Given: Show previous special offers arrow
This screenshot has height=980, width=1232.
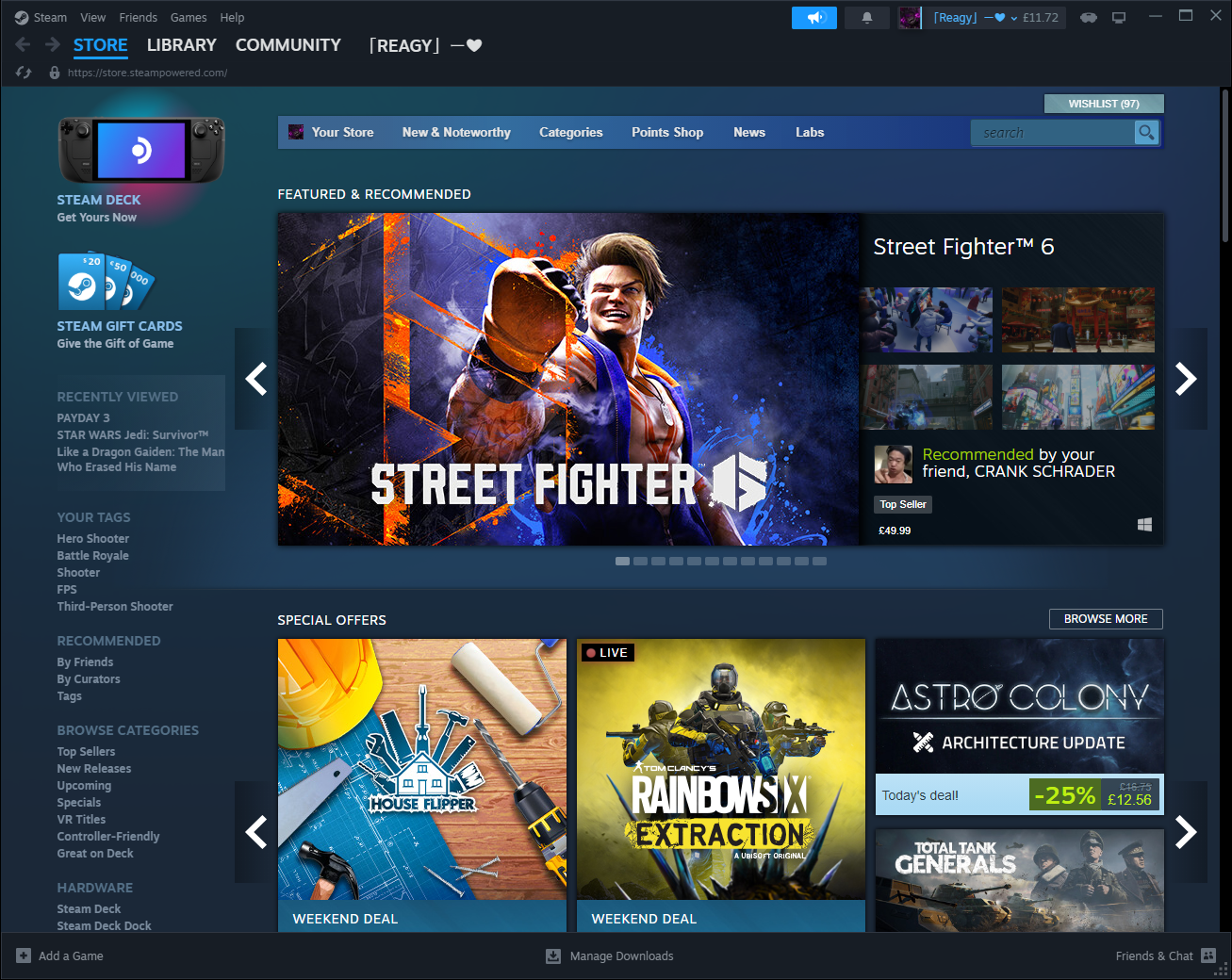Looking at the screenshot, I should coord(255,832).
